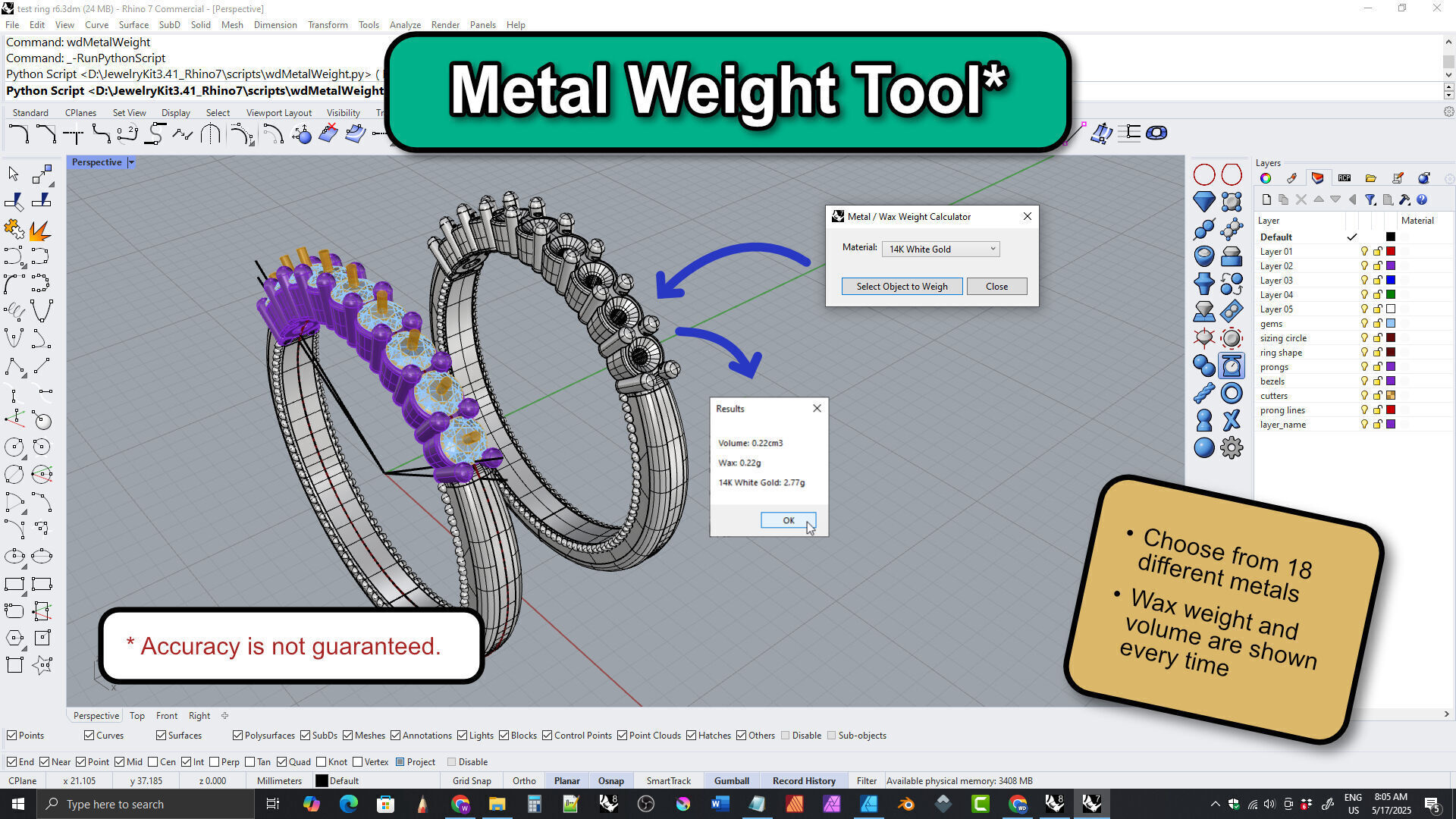Image resolution: width=1456 pixels, height=819 pixels.
Task: Launch Blender from the taskbar
Action: (906, 804)
